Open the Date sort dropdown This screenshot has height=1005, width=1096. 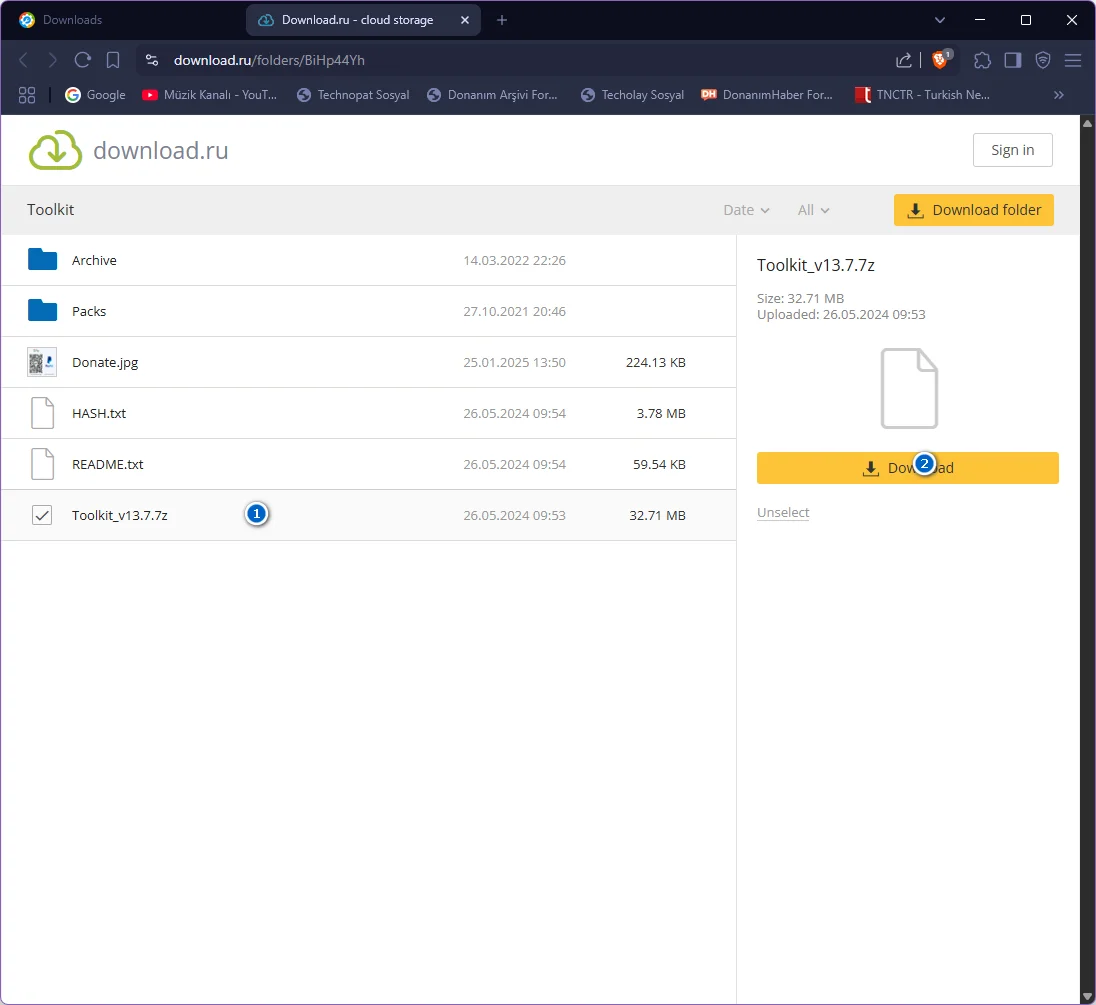pyautogui.click(x=746, y=210)
